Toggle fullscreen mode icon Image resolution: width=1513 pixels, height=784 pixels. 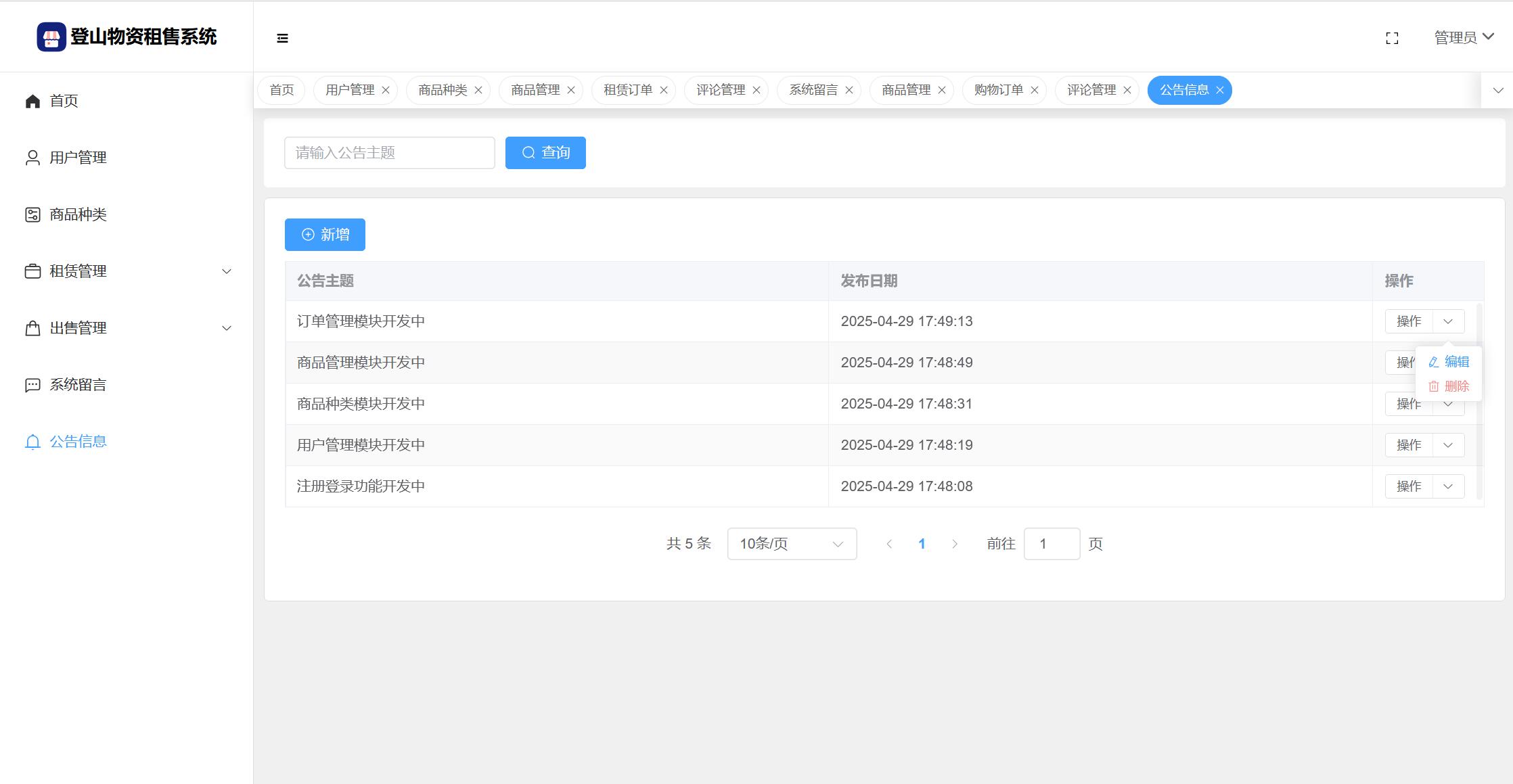coord(1392,39)
